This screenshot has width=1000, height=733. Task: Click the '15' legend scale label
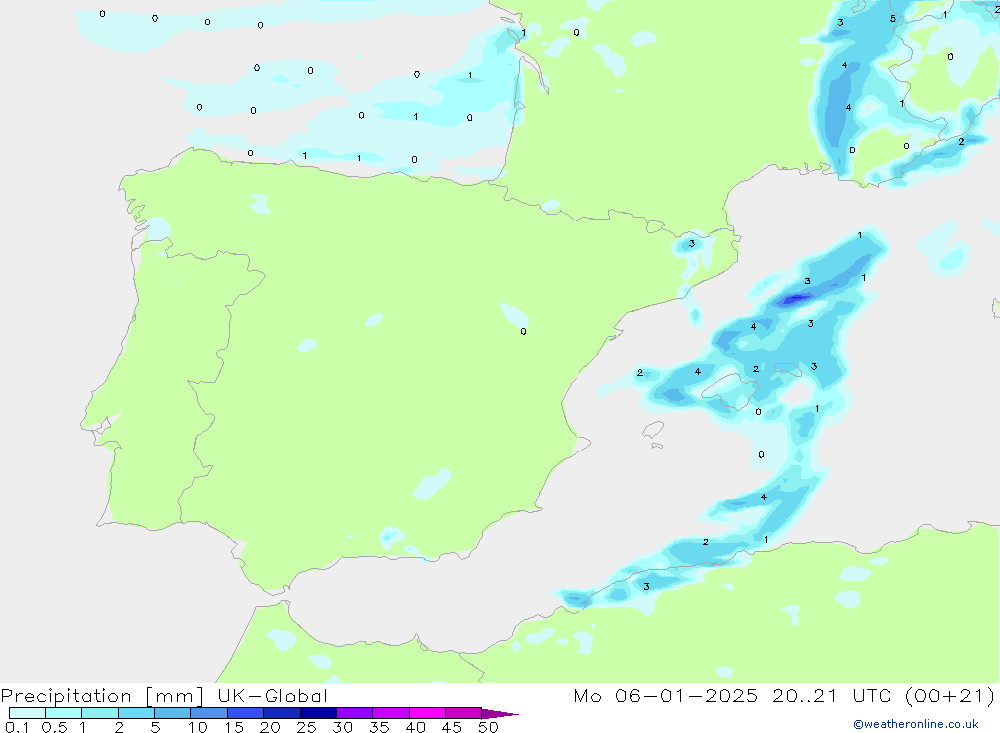coord(234,727)
